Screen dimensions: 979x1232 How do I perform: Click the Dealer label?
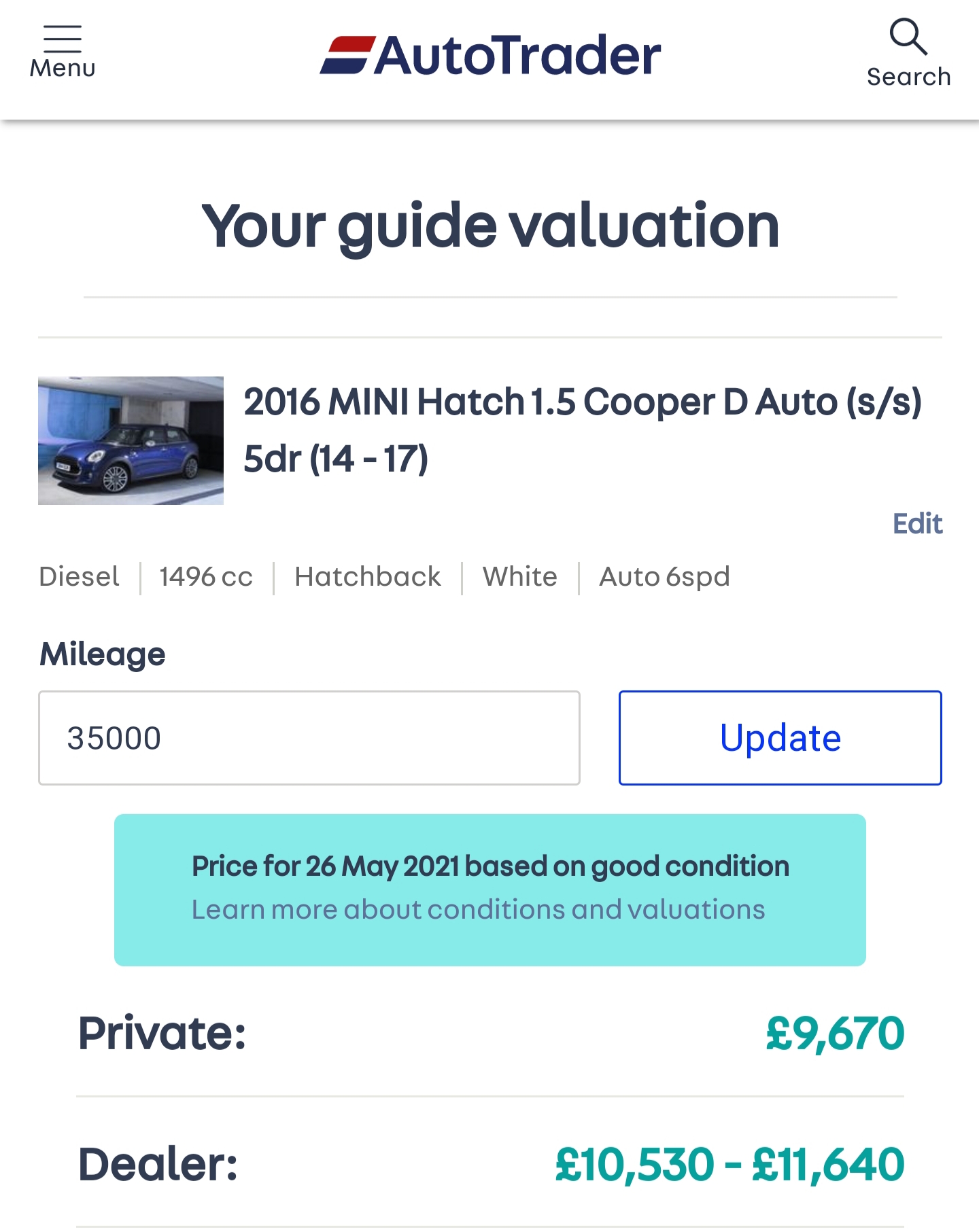point(158,1165)
